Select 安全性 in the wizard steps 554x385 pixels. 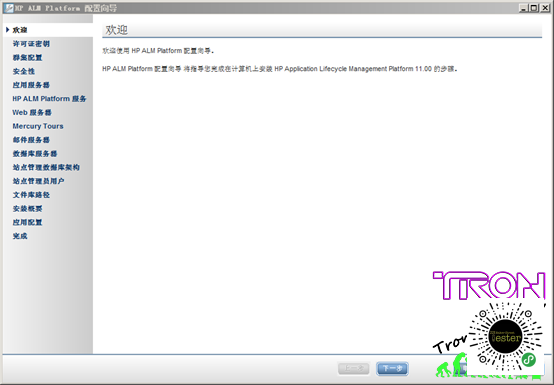click(x=24, y=71)
